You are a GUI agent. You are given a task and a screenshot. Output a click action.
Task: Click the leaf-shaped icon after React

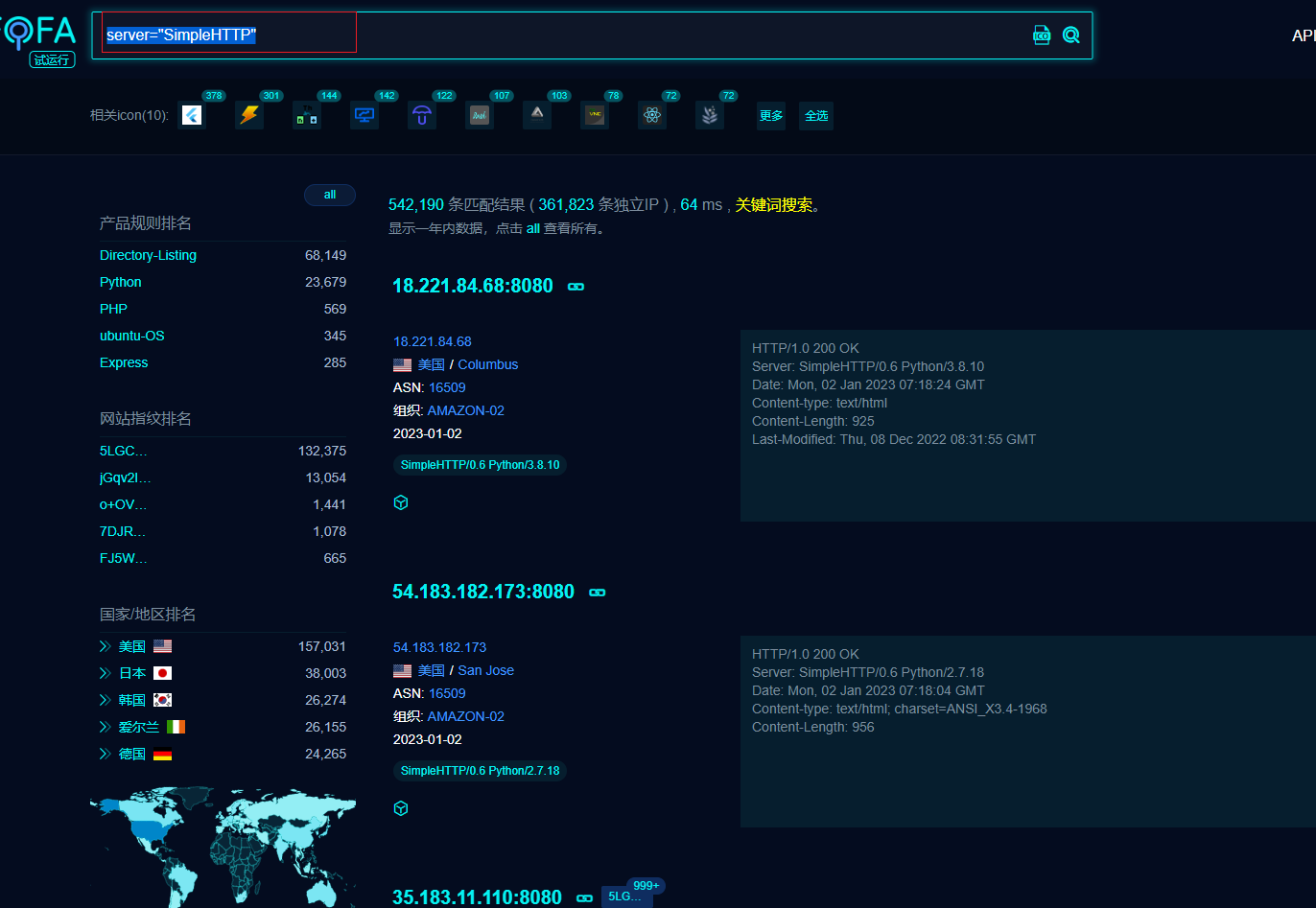tap(710, 115)
